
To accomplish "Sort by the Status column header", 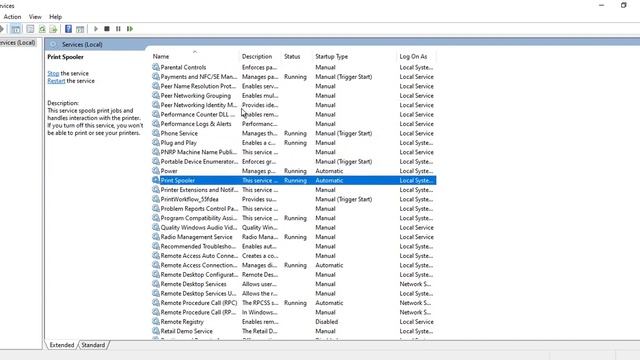I will (297, 56).
